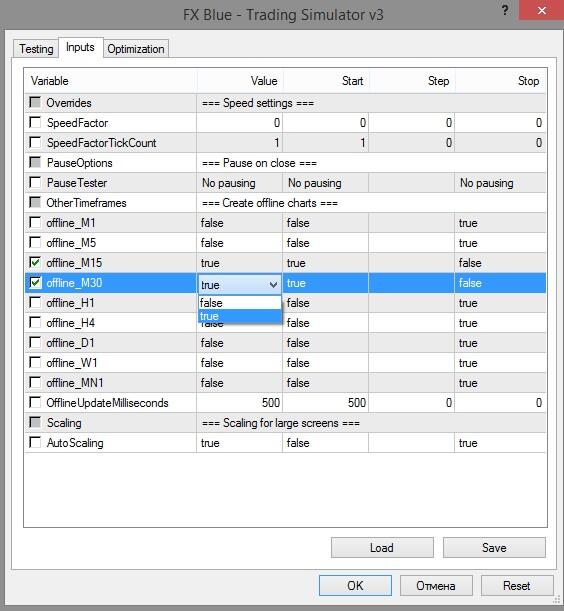Screen dimensions: 564x611
Task: Select the offline_MN1 Value cell
Action: pos(240,383)
